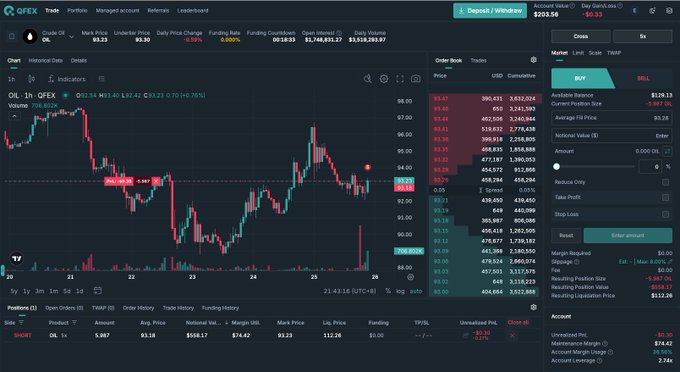680x372 pixels.
Task: Select the 5d chart range
Action: click(67, 291)
